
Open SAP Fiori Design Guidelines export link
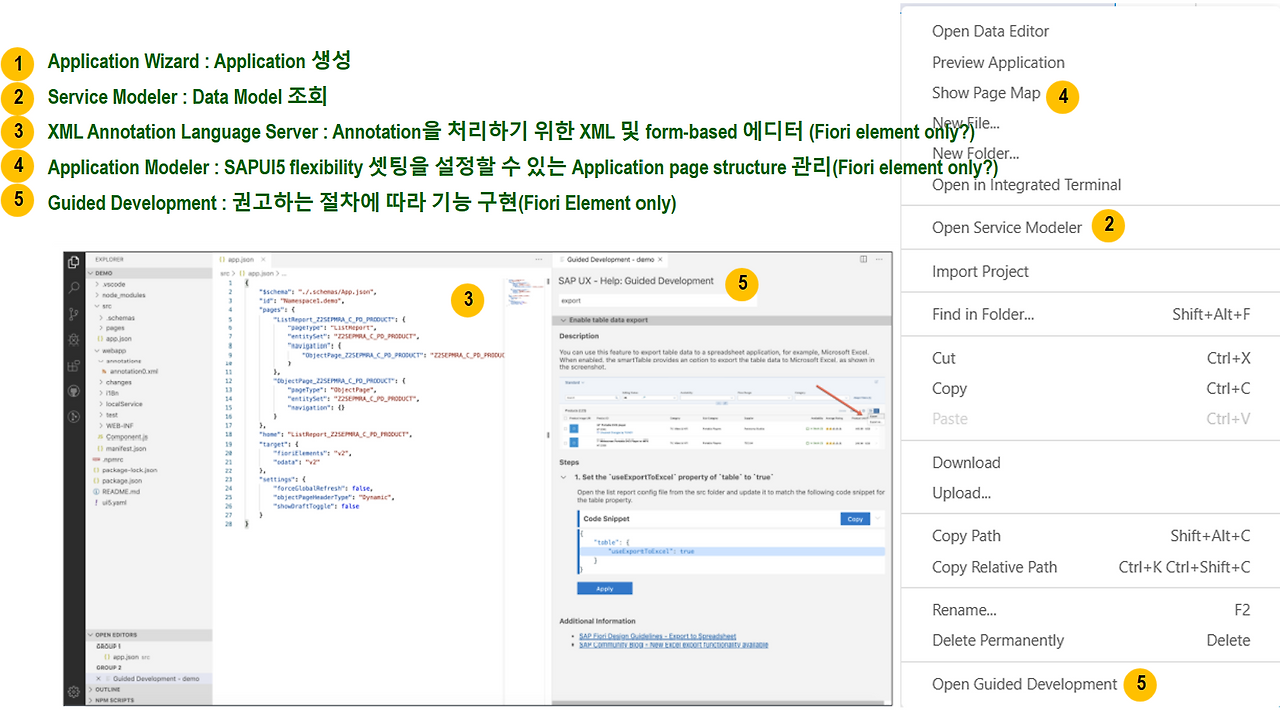pos(658,636)
